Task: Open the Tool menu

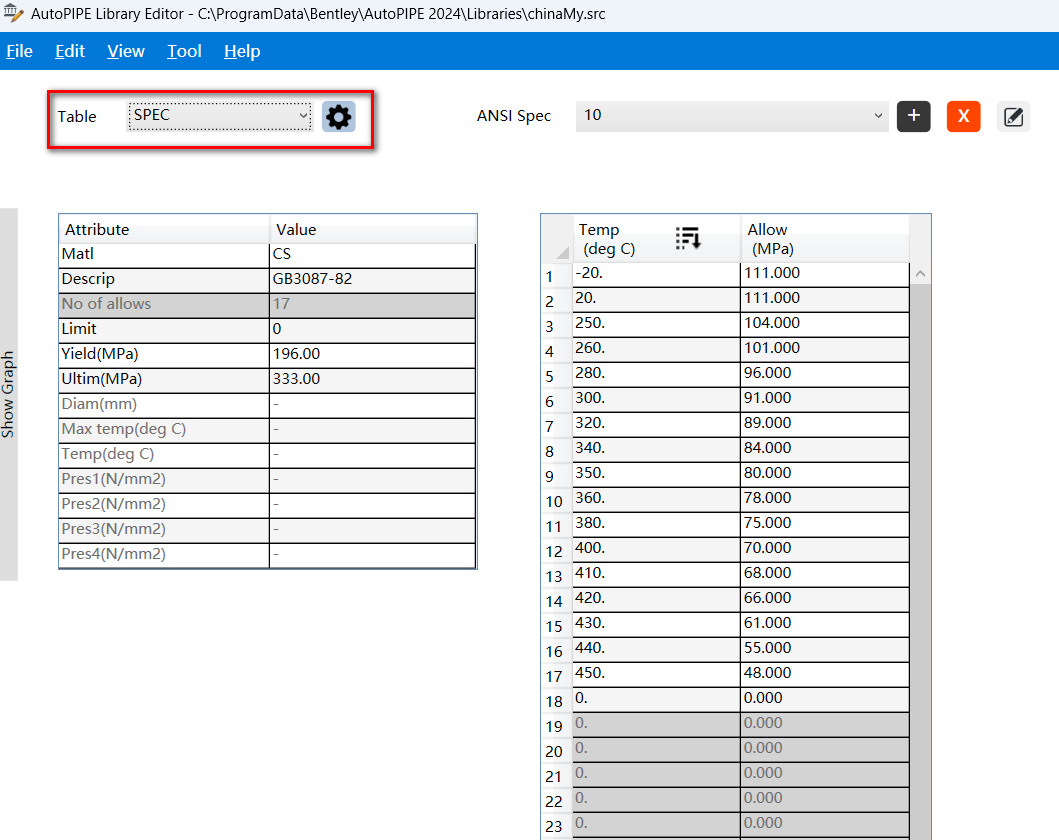Action: pos(184,51)
